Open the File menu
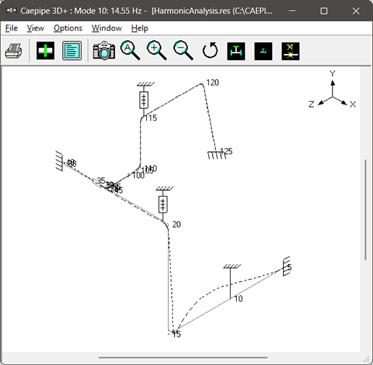This screenshot has width=373, height=365. click(12, 28)
